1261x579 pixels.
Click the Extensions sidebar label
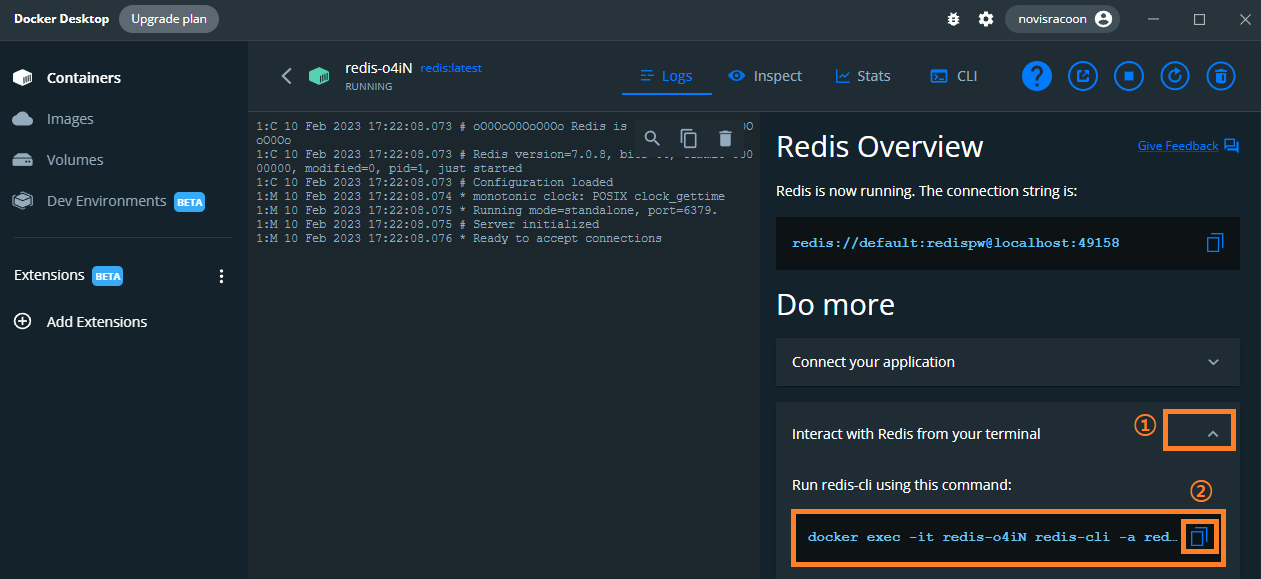49,275
